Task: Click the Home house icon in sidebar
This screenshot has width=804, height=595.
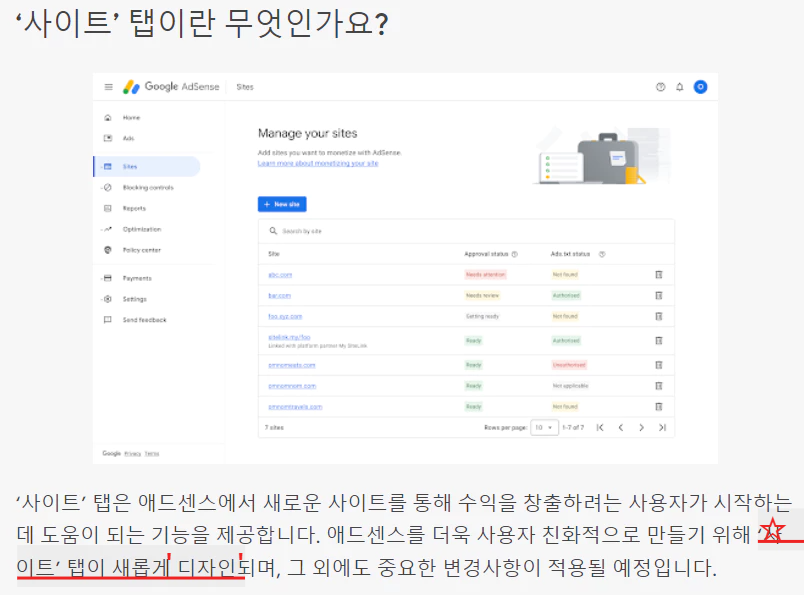Action: [108, 118]
